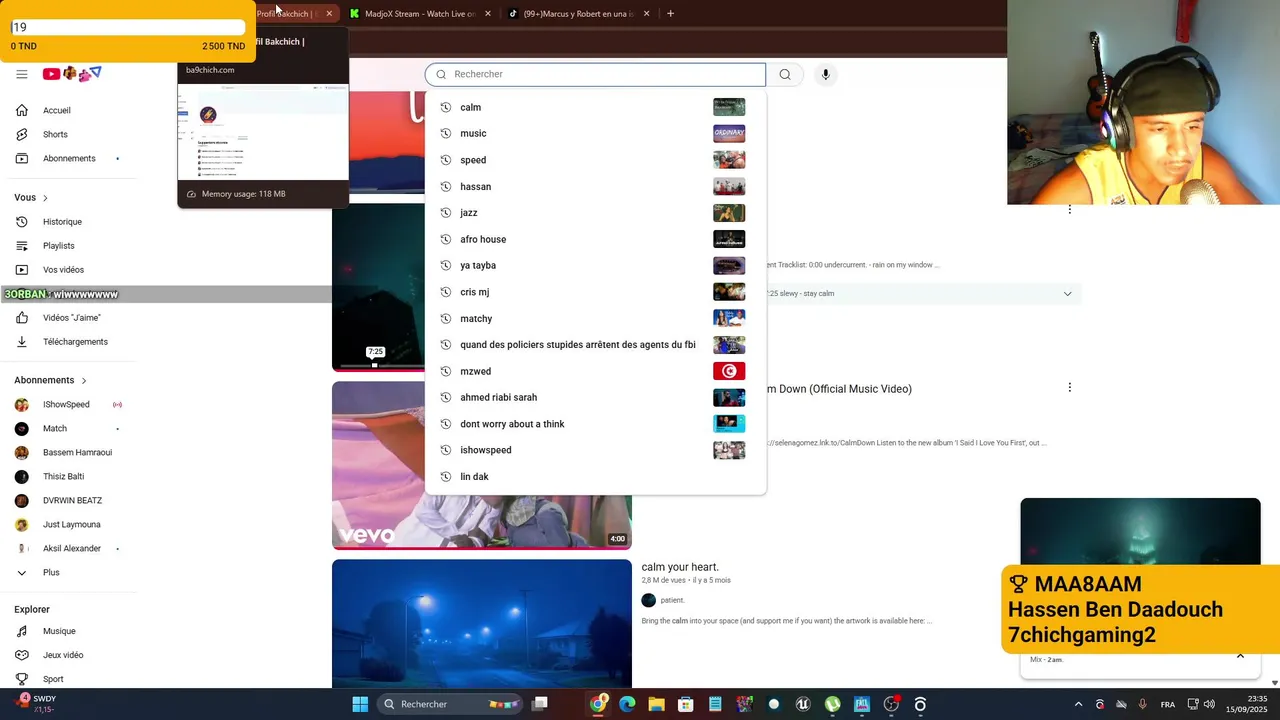Image resolution: width=1280 pixels, height=720 pixels.
Task: Open Téléchargements in the sidebar
Action: point(75,342)
